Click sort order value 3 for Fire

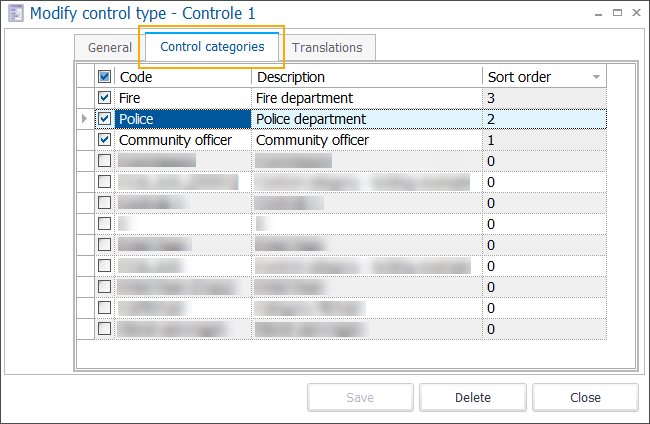tap(544, 98)
